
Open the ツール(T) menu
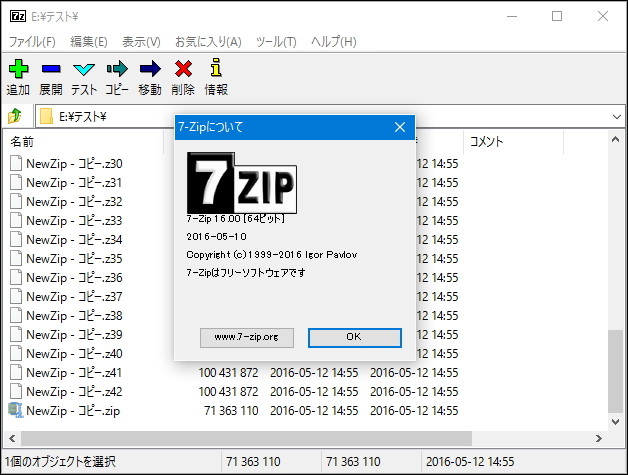276,42
